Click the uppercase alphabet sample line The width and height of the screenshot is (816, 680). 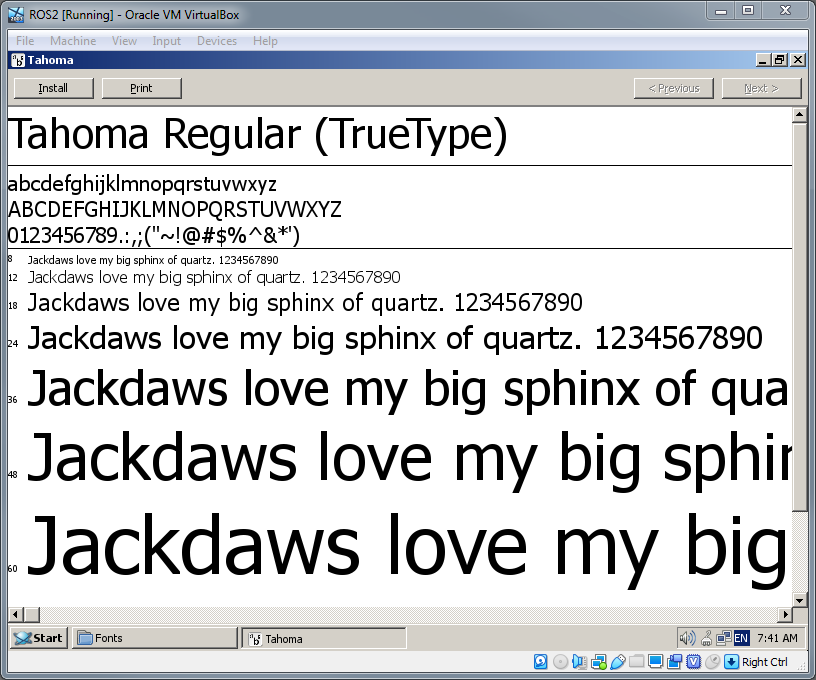coord(175,210)
